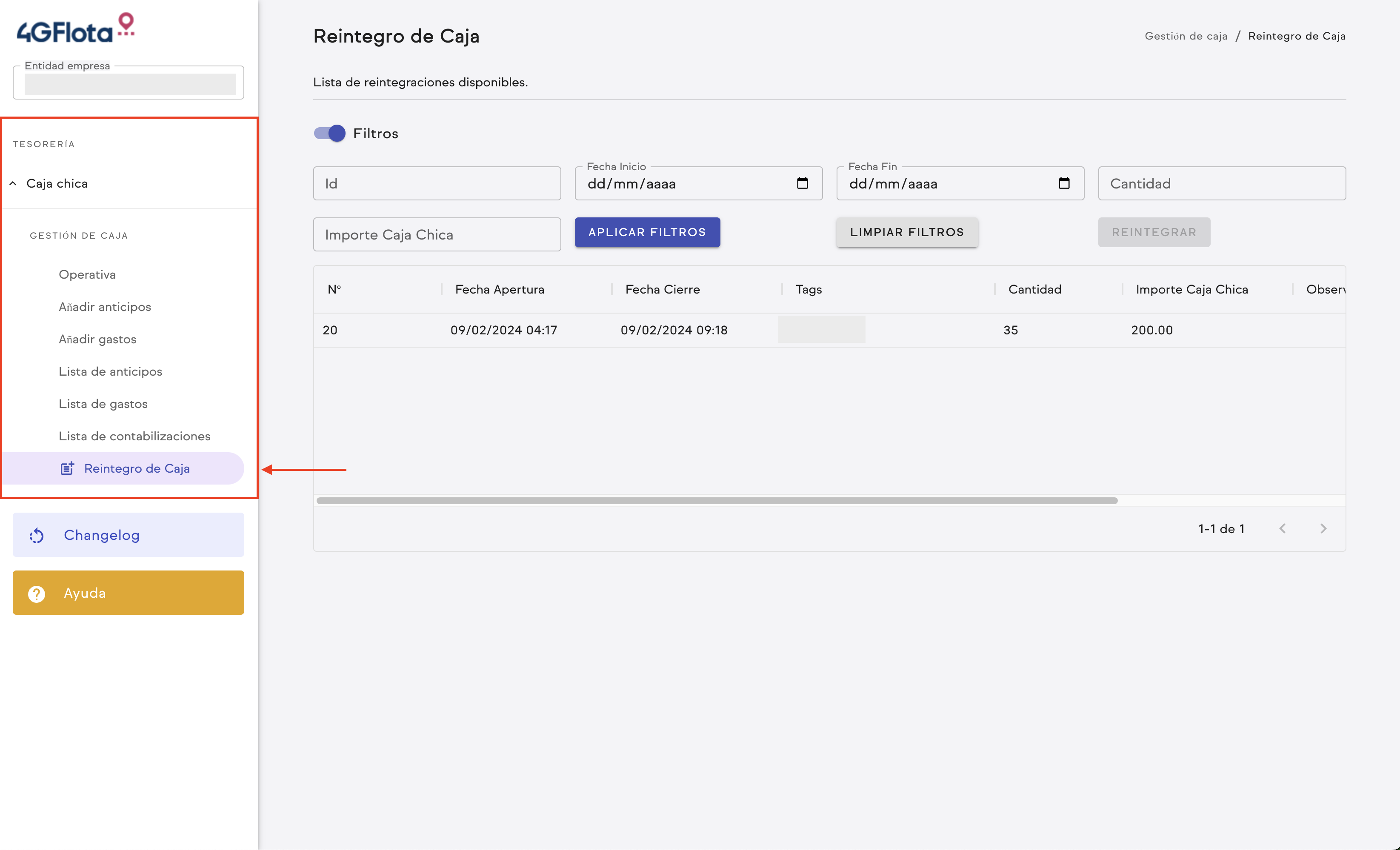Open the Fecha Inicio calendar picker icon
The image size is (1400, 850).
(x=802, y=183)
